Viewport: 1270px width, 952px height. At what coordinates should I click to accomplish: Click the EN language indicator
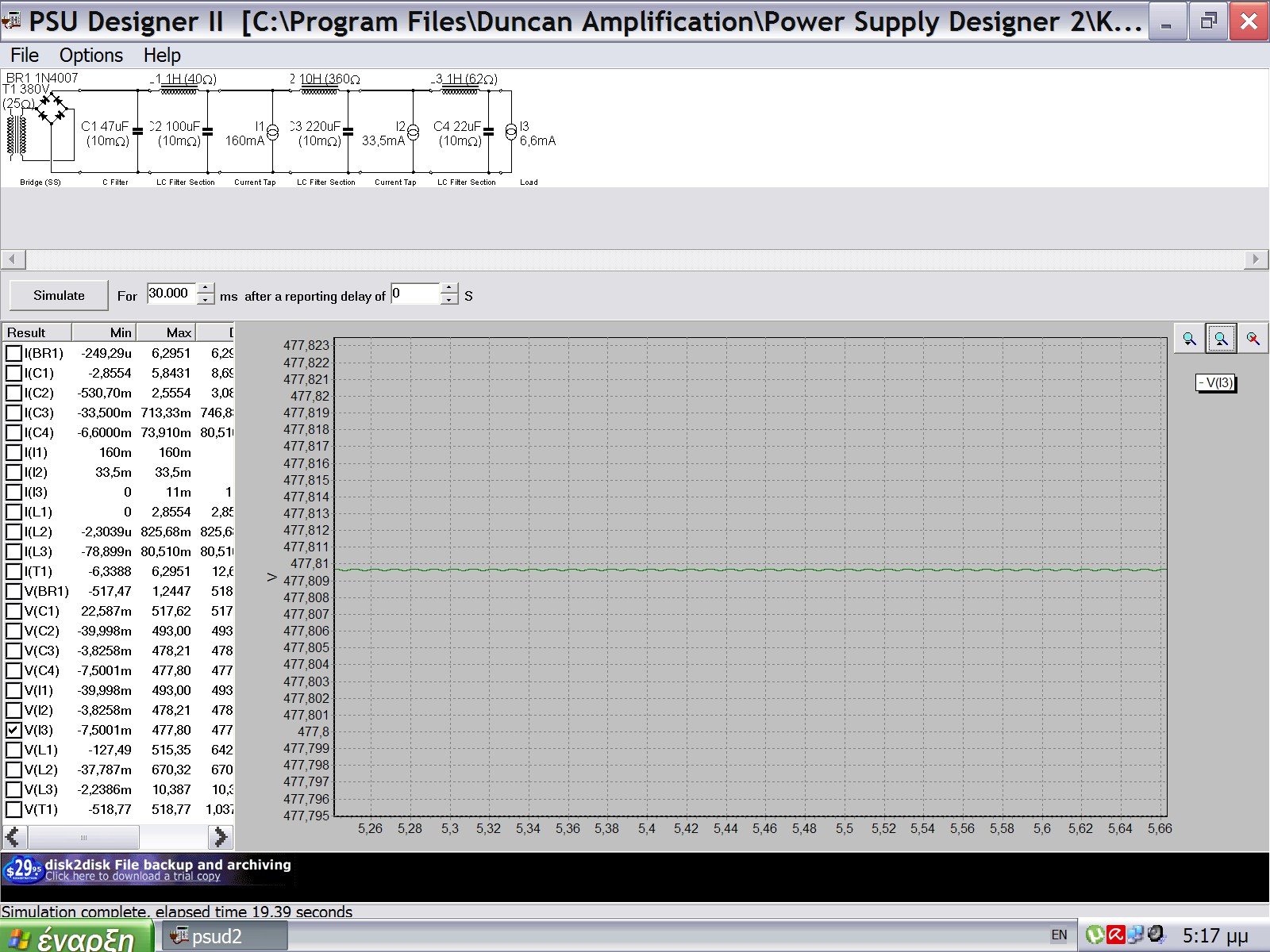click(x=1059, y=935)
